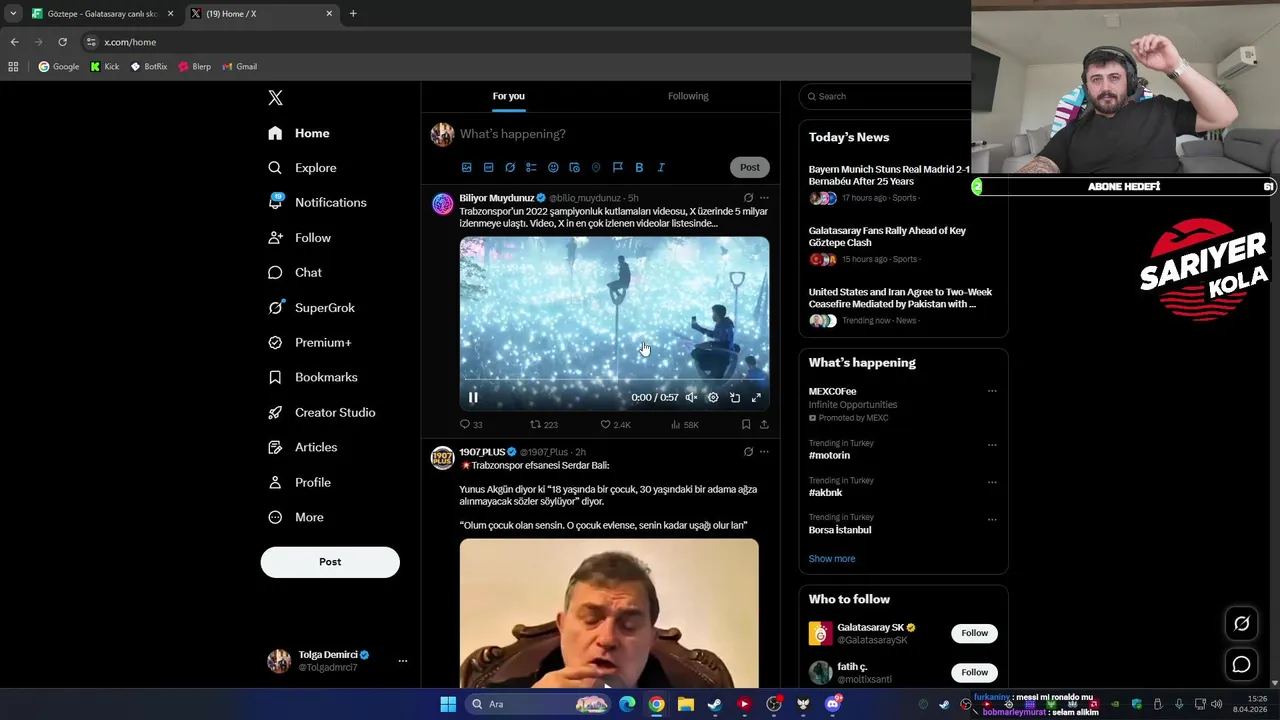
Task: Open the emoji picker in composer
Action: coord(553,167)
